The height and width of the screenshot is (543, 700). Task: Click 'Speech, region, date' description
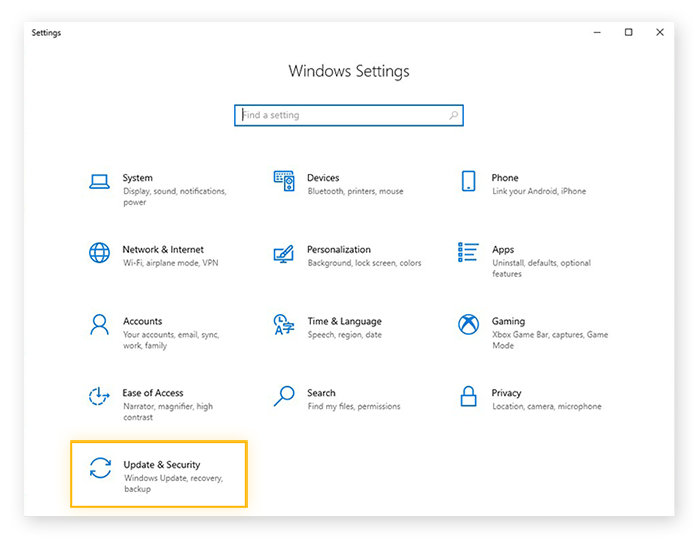(x=345, y=335)
